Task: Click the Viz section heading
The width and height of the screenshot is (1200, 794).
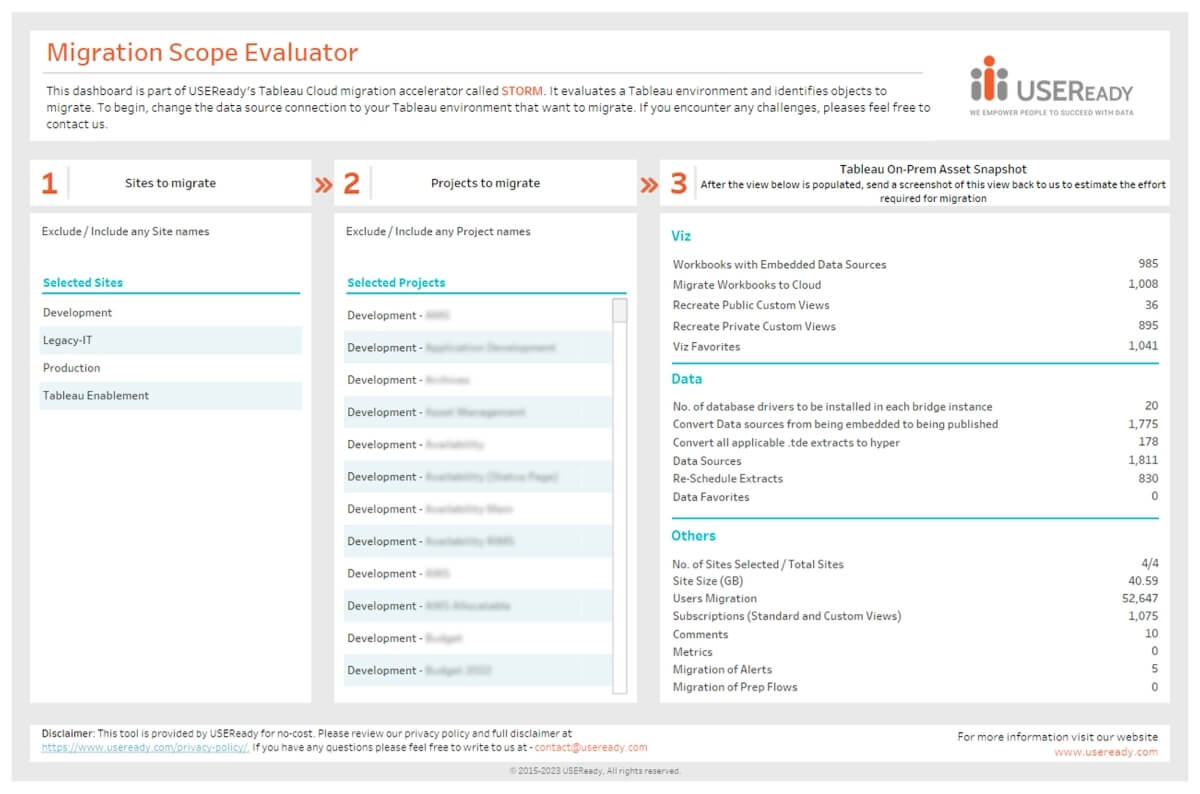Action: point(681,237)
